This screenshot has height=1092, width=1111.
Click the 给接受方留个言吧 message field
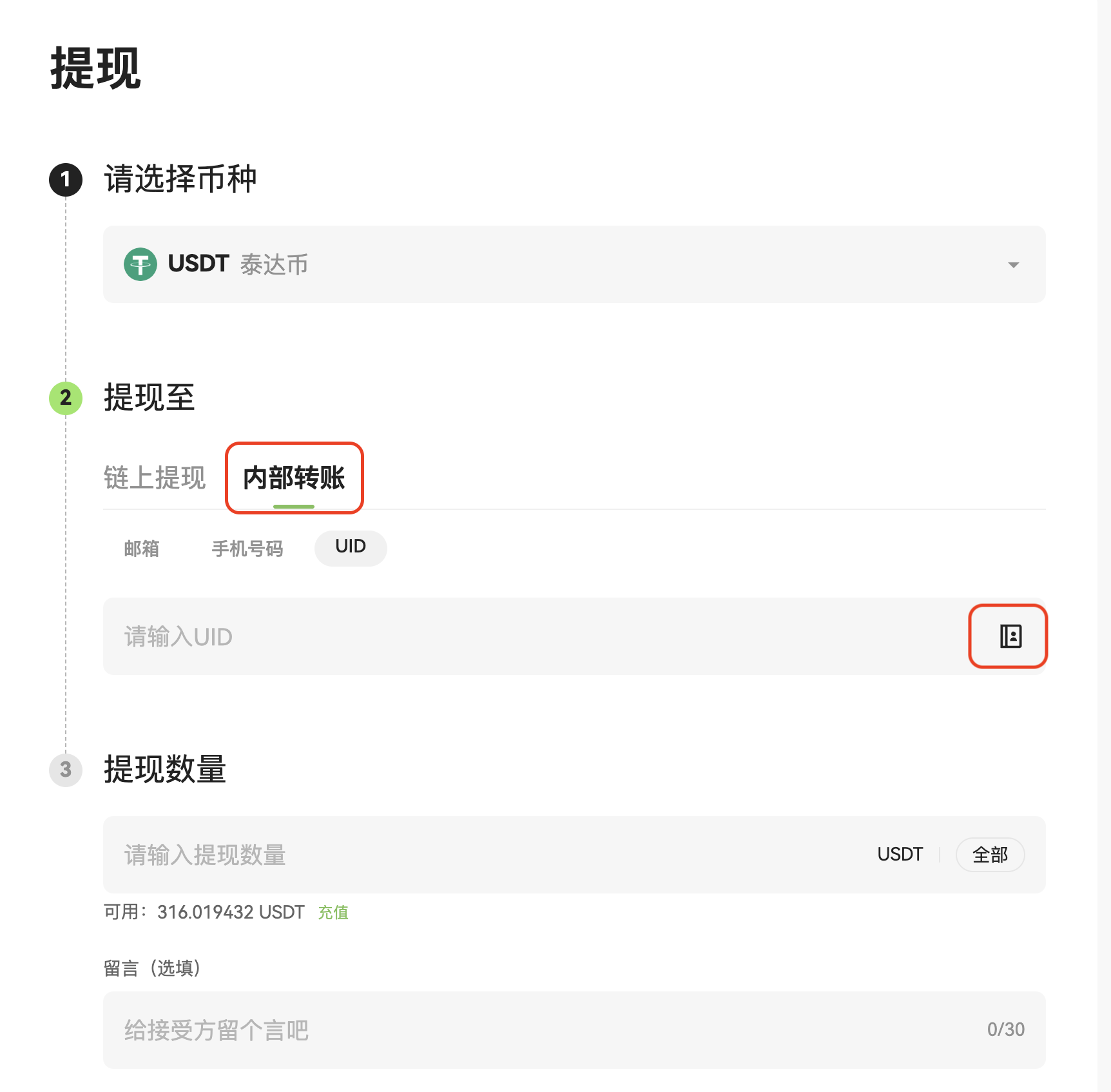click(x=541, y=1030)
